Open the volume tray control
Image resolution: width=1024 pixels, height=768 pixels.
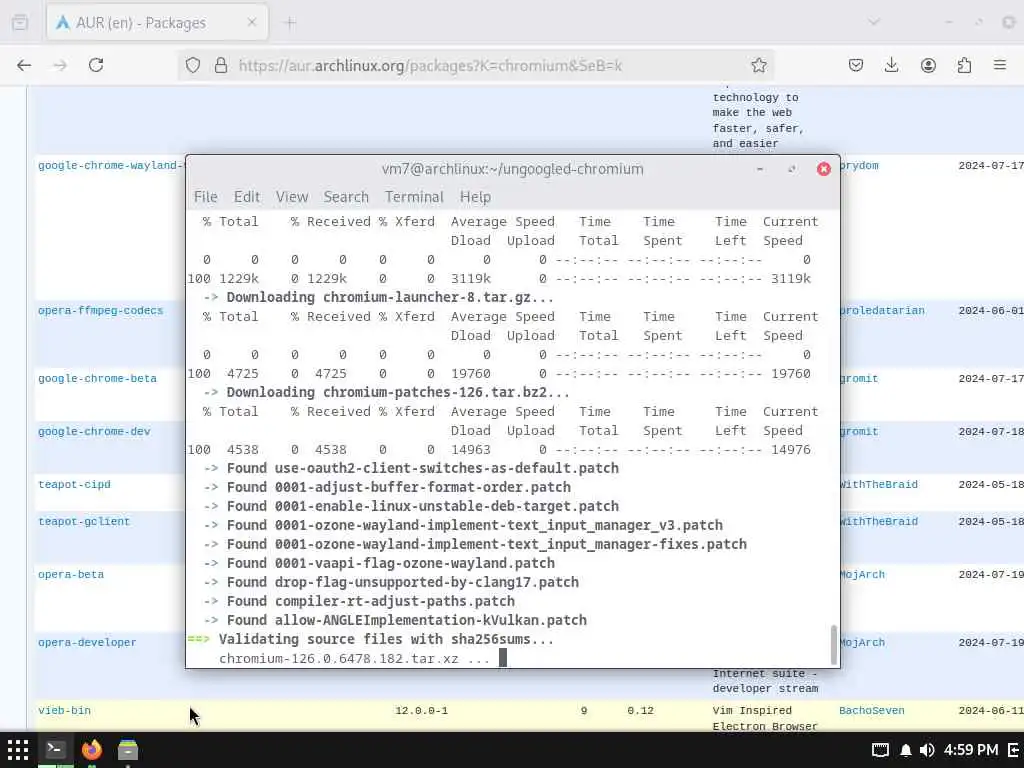(x=926, y=750)
